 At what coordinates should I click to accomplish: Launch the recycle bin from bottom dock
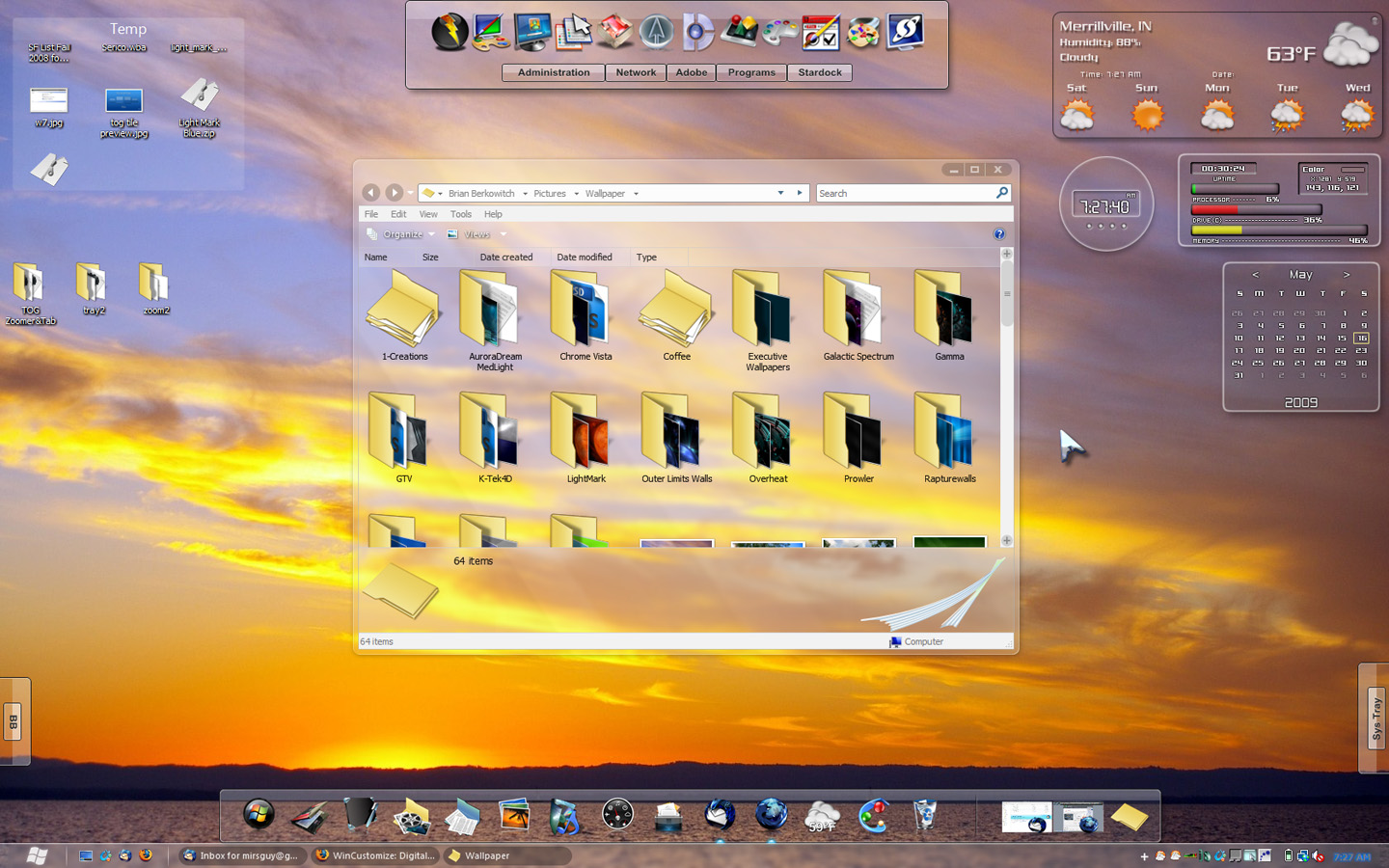tap(924, 816)
